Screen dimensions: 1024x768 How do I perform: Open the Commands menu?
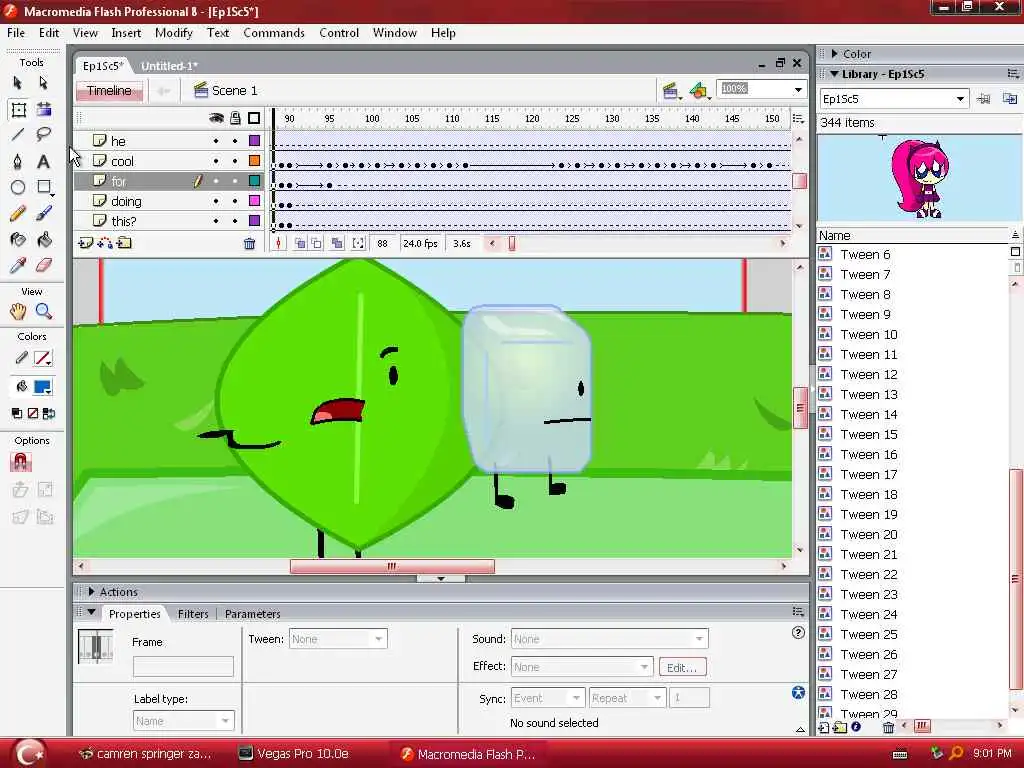[x=274, y=33]
